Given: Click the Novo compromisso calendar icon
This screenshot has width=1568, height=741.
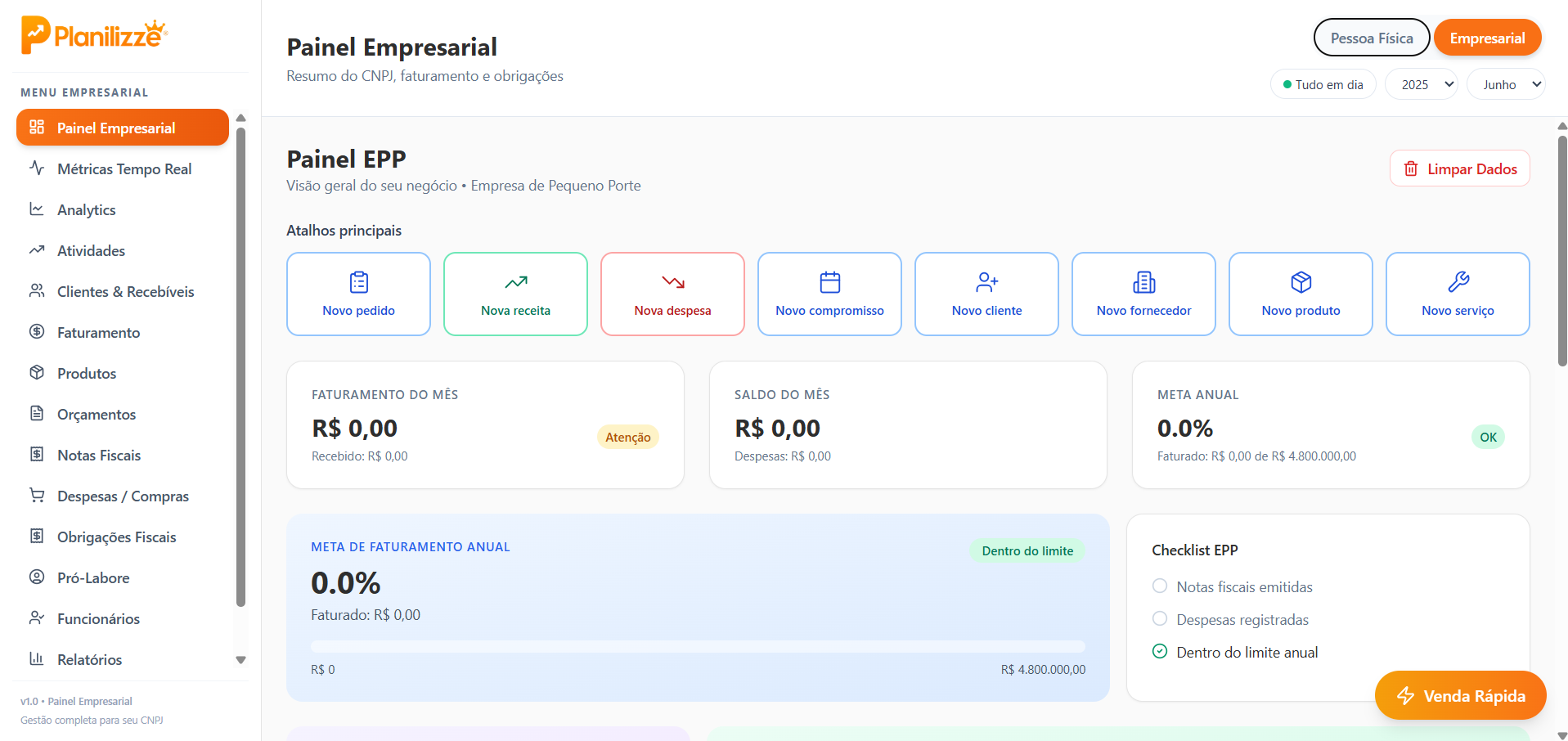Looking at the screenshot, I should coord(829,282).
